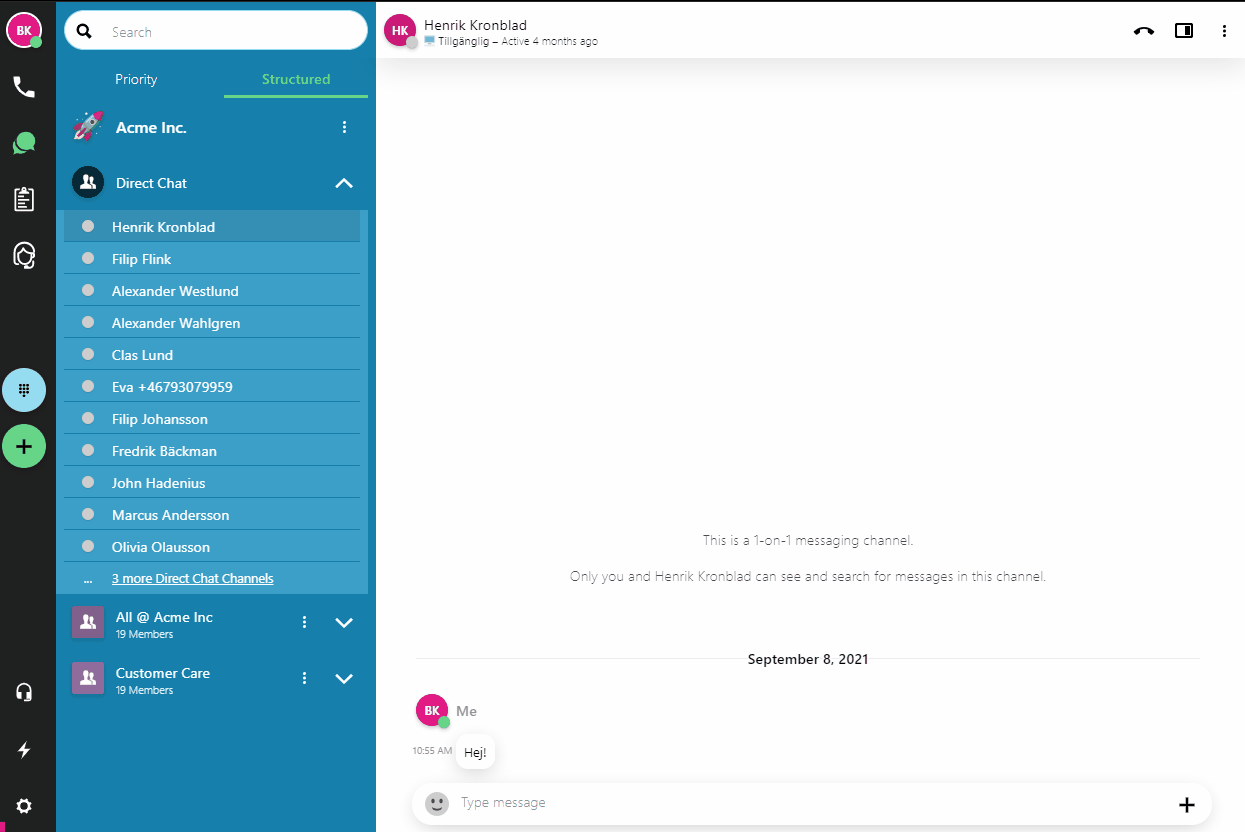Click the 'Me' sender name

[466, 711]
